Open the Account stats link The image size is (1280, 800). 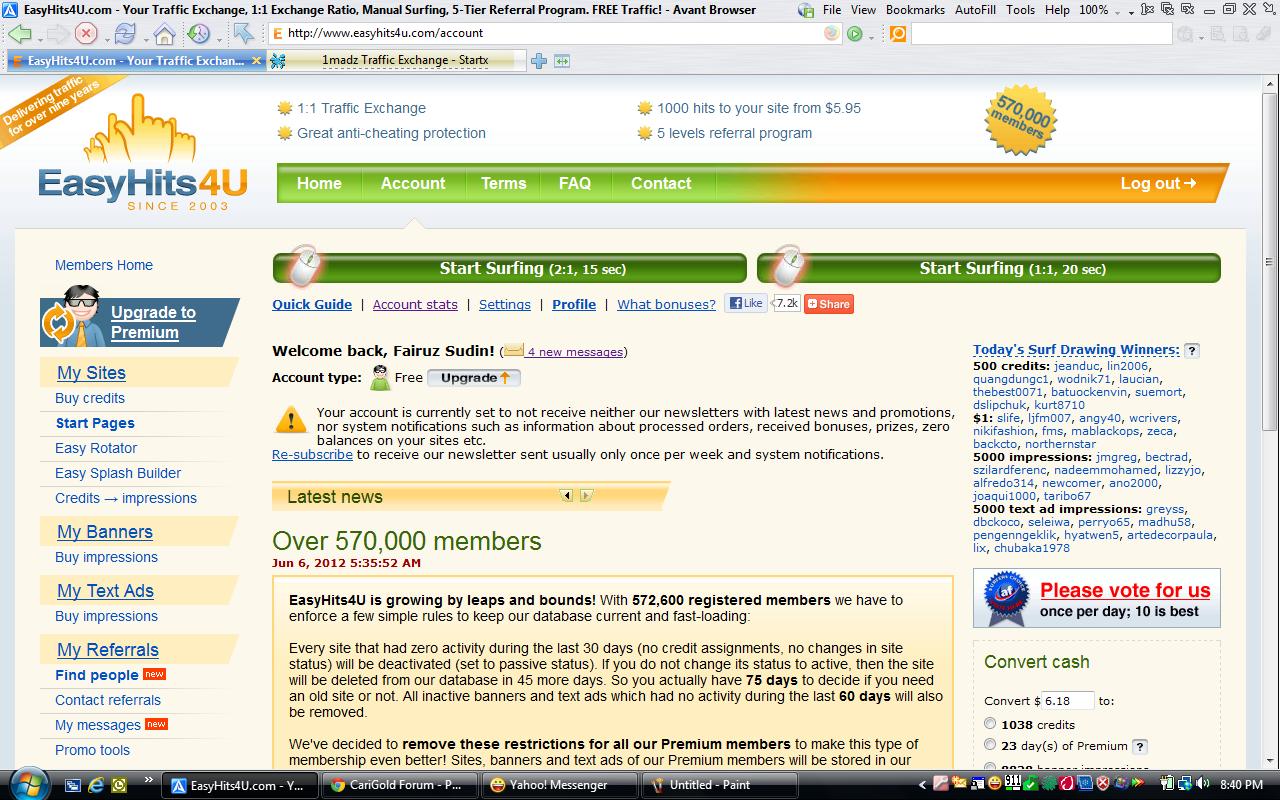tap(415, 304)
